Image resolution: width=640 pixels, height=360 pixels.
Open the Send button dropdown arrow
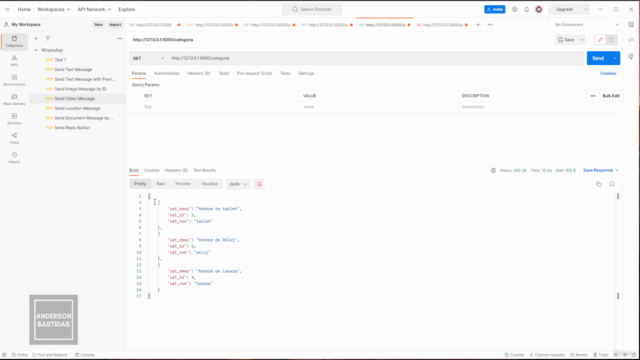[x=615, y=58]
